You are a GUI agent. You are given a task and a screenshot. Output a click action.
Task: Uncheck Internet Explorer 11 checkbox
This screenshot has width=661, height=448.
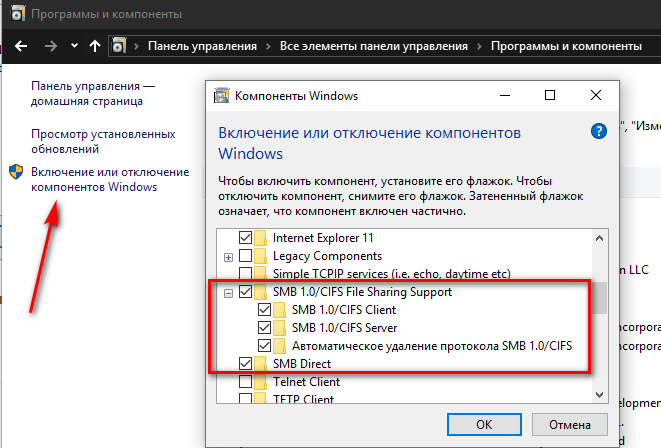click(245, 237)
